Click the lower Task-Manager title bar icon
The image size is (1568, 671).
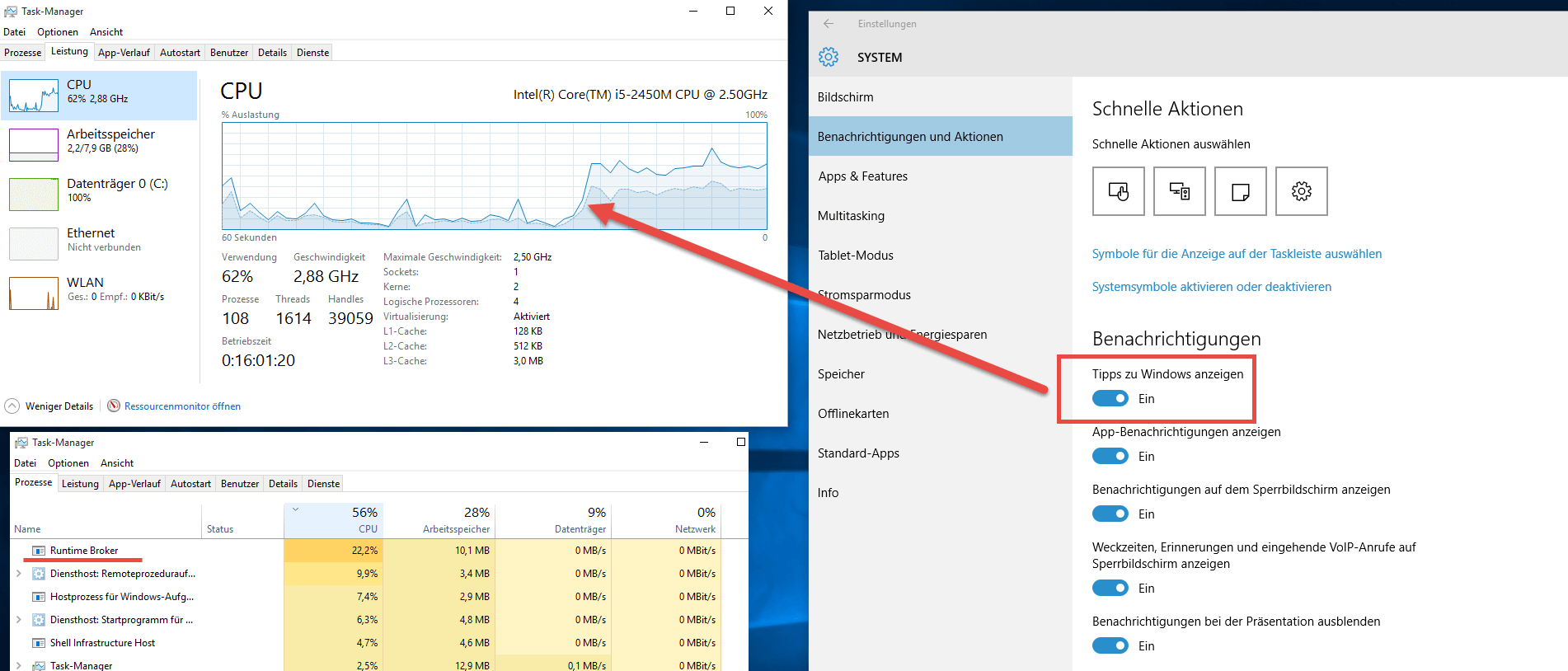21,443
